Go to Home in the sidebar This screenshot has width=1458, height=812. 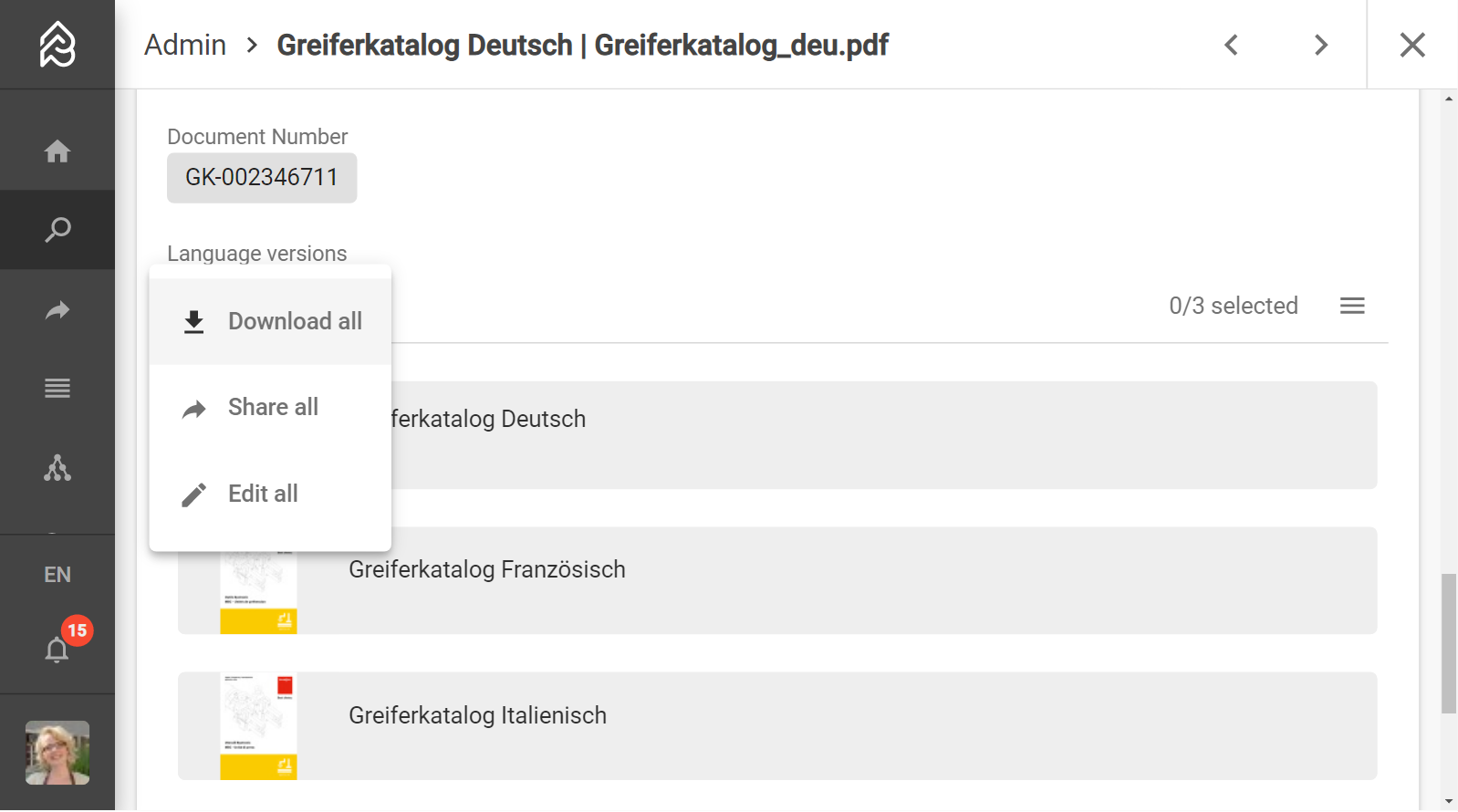pos(57,151)
